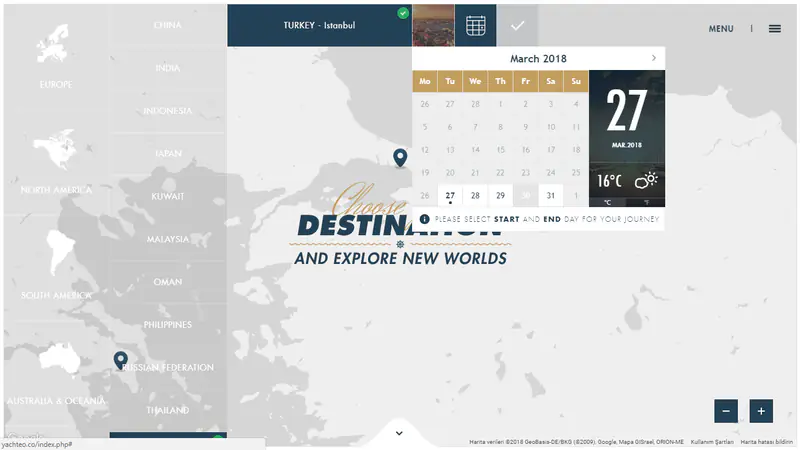
Task: Zoom in the map with plus button
Action: tap(761, 411)
